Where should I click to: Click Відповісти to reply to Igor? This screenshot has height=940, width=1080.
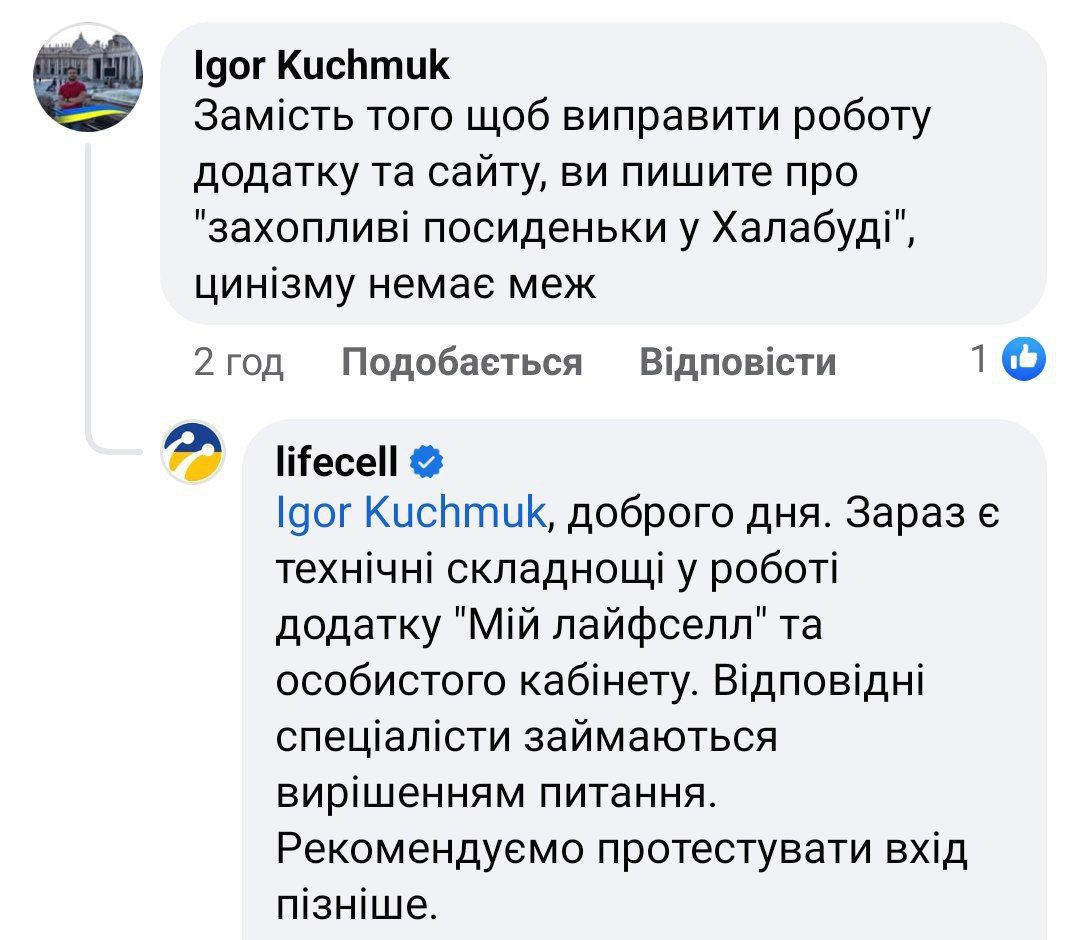(740, 364)
